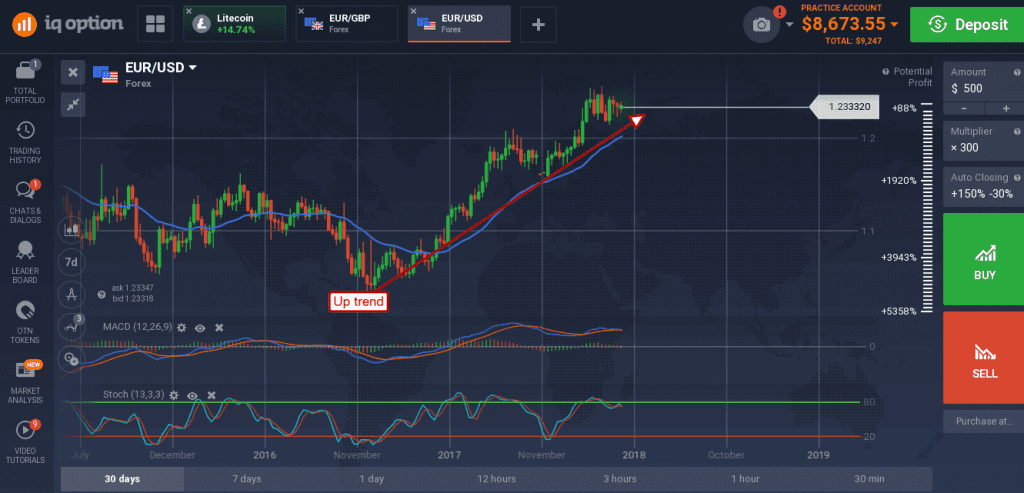Increase amount with plus button
This screenshot has height=493, width=1024.
click(1005, 108)
